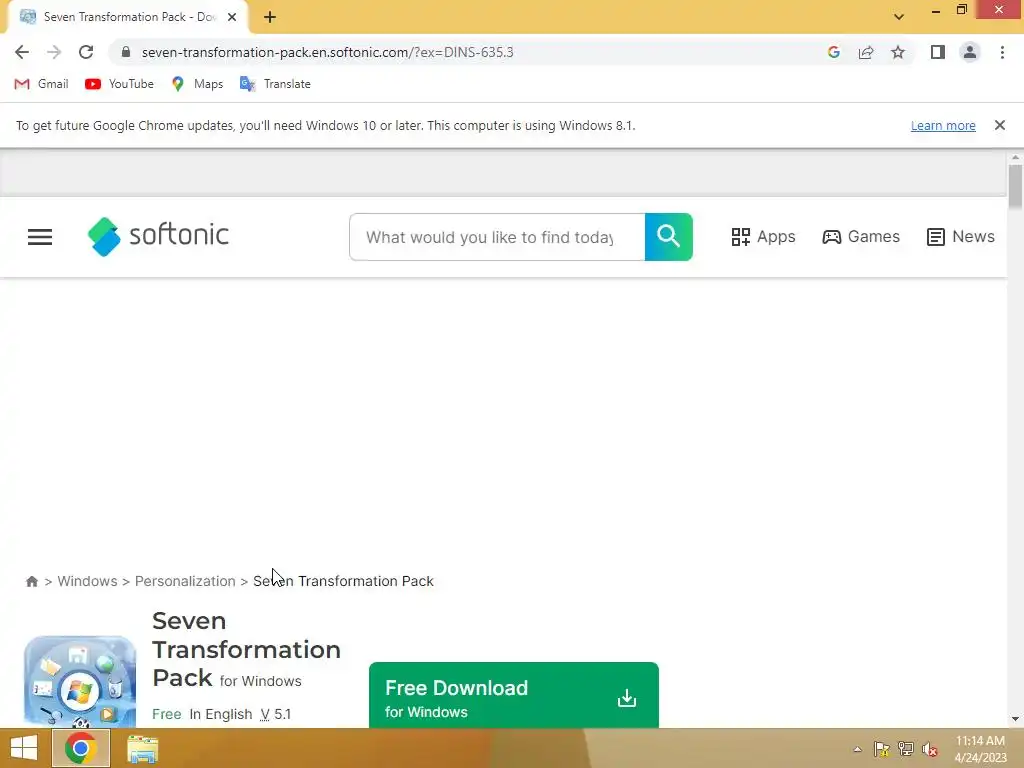Image resolution: width=1024 pixels, height=768 pixels.
Task: Click scrollbar down arrow
Action: coord(1015,719)
